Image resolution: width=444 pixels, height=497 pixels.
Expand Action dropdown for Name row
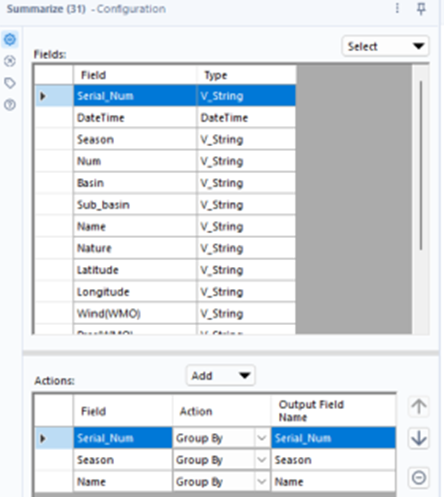pos(262,482)
